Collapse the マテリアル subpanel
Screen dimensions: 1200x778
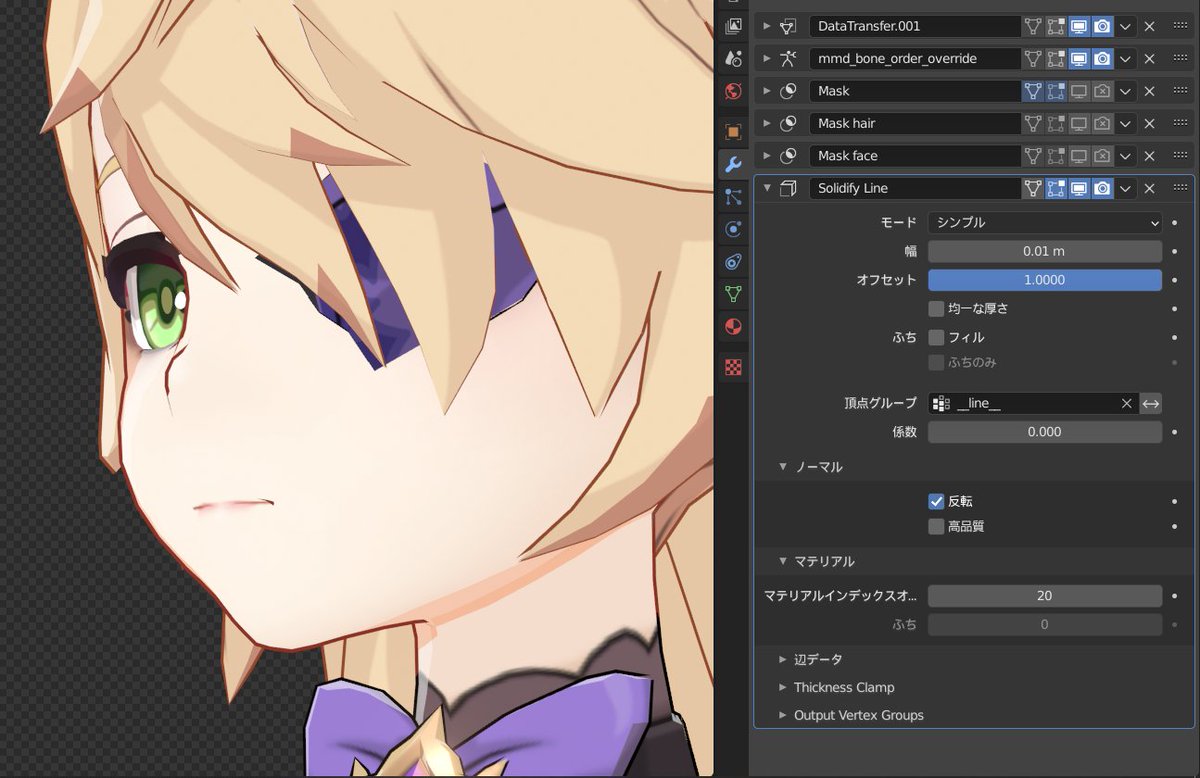[784, 562]
